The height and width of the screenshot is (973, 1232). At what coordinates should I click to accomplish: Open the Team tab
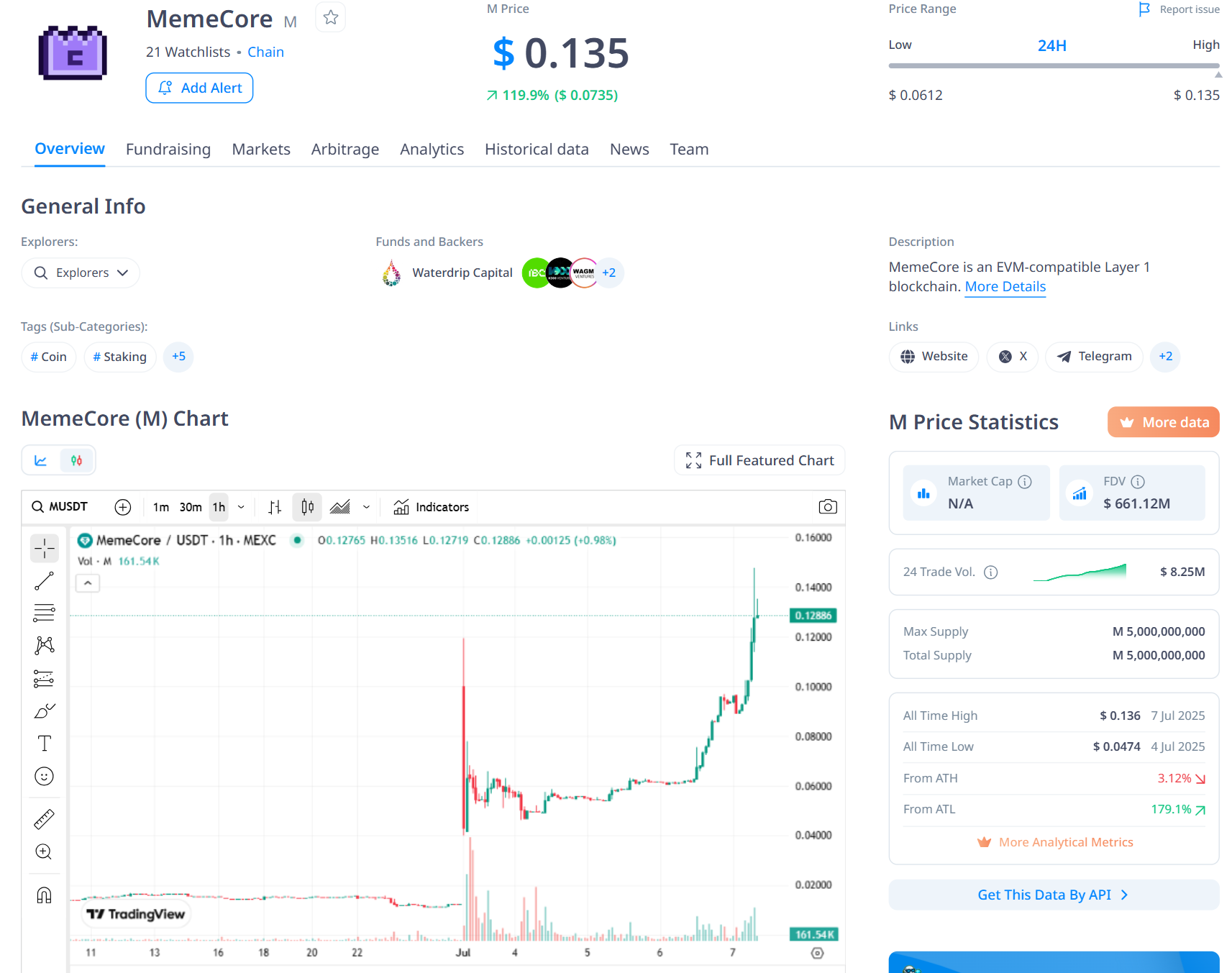click(x=689, y=150)
